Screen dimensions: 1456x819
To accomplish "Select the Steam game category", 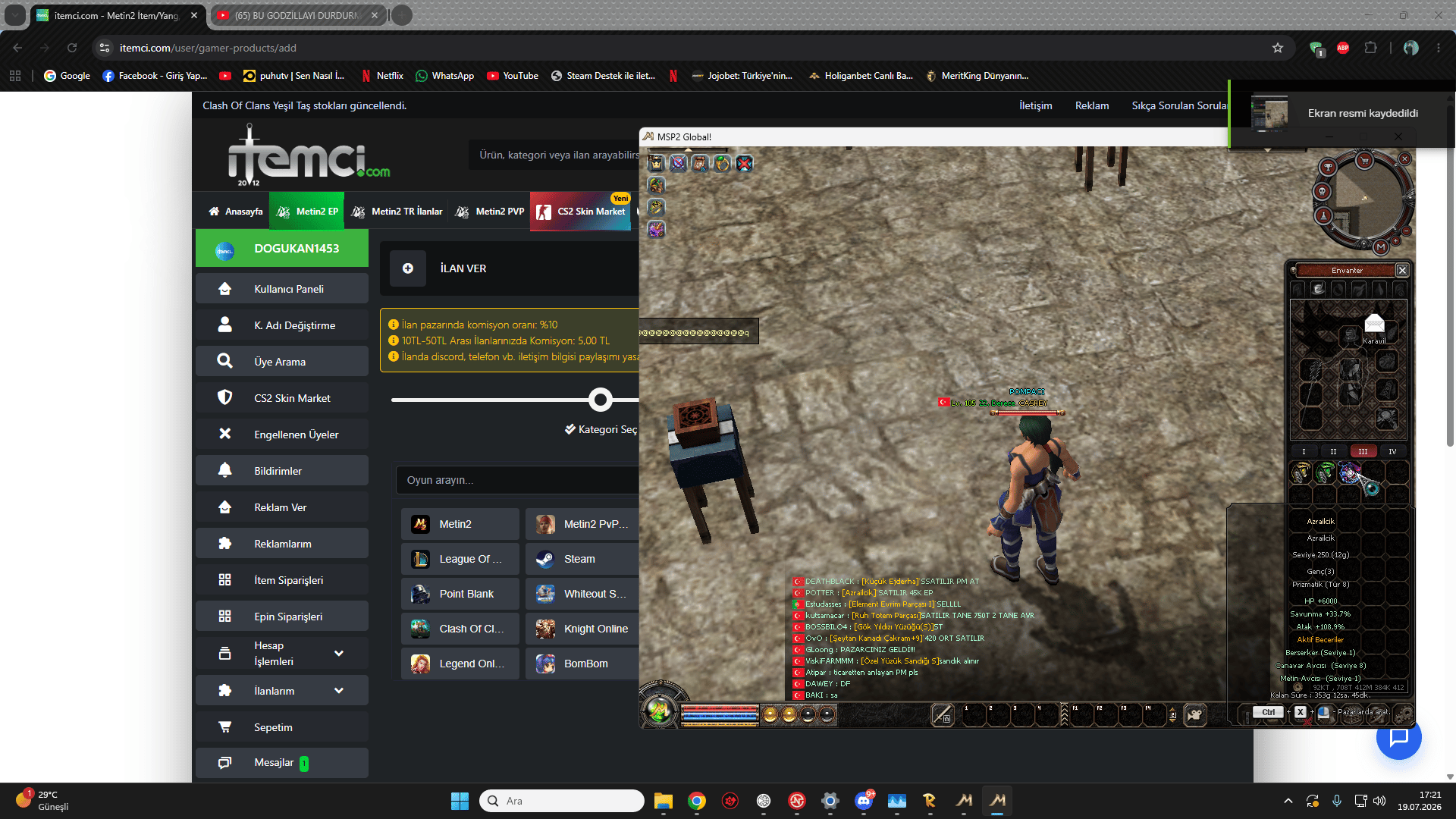I will pyautogui.click(x=582, y=559).
